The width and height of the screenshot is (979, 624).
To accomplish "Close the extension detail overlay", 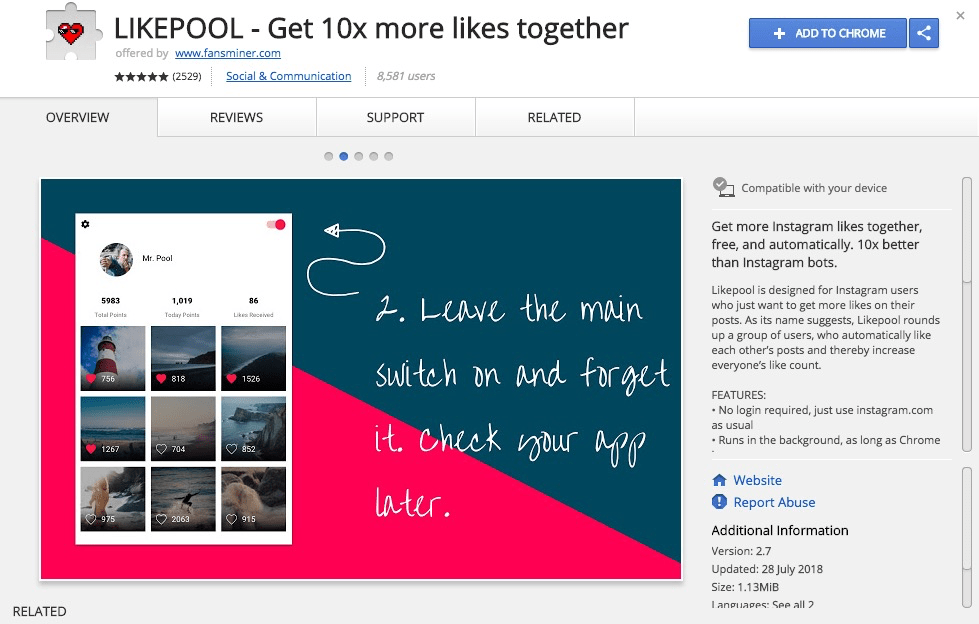I will pos(960,16).
